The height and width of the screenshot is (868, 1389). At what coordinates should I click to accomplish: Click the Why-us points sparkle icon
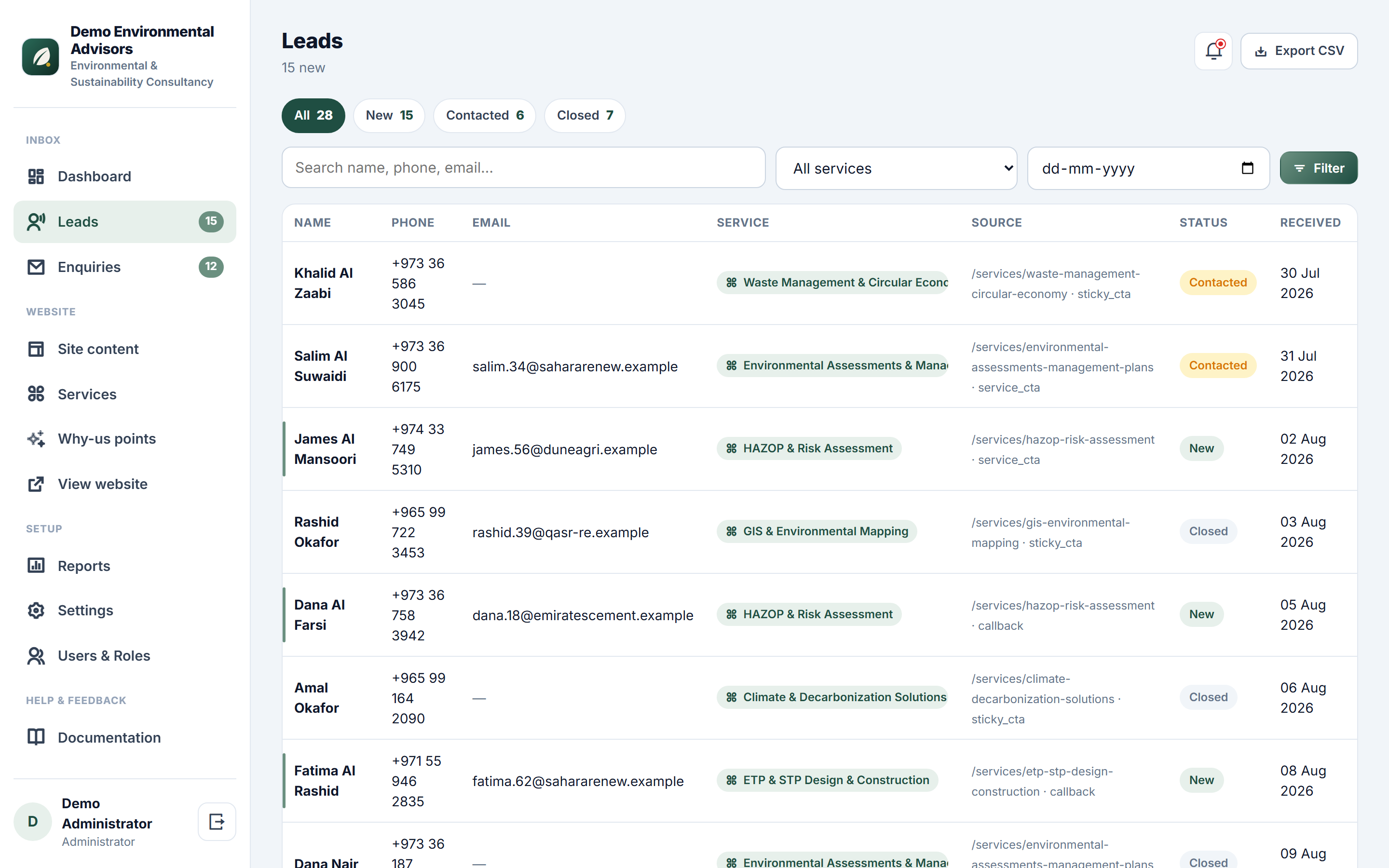point(36,439)
